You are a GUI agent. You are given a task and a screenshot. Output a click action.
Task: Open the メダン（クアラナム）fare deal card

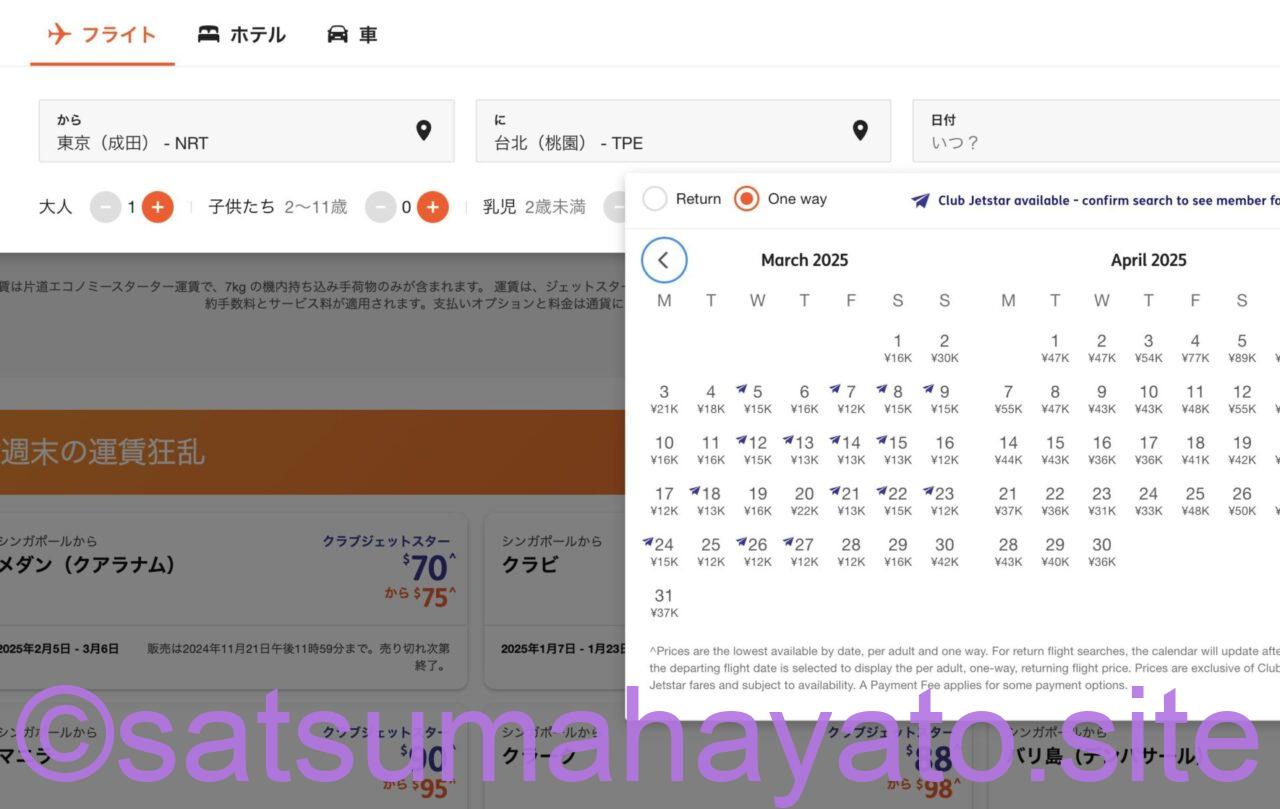(x=232, y=600)
